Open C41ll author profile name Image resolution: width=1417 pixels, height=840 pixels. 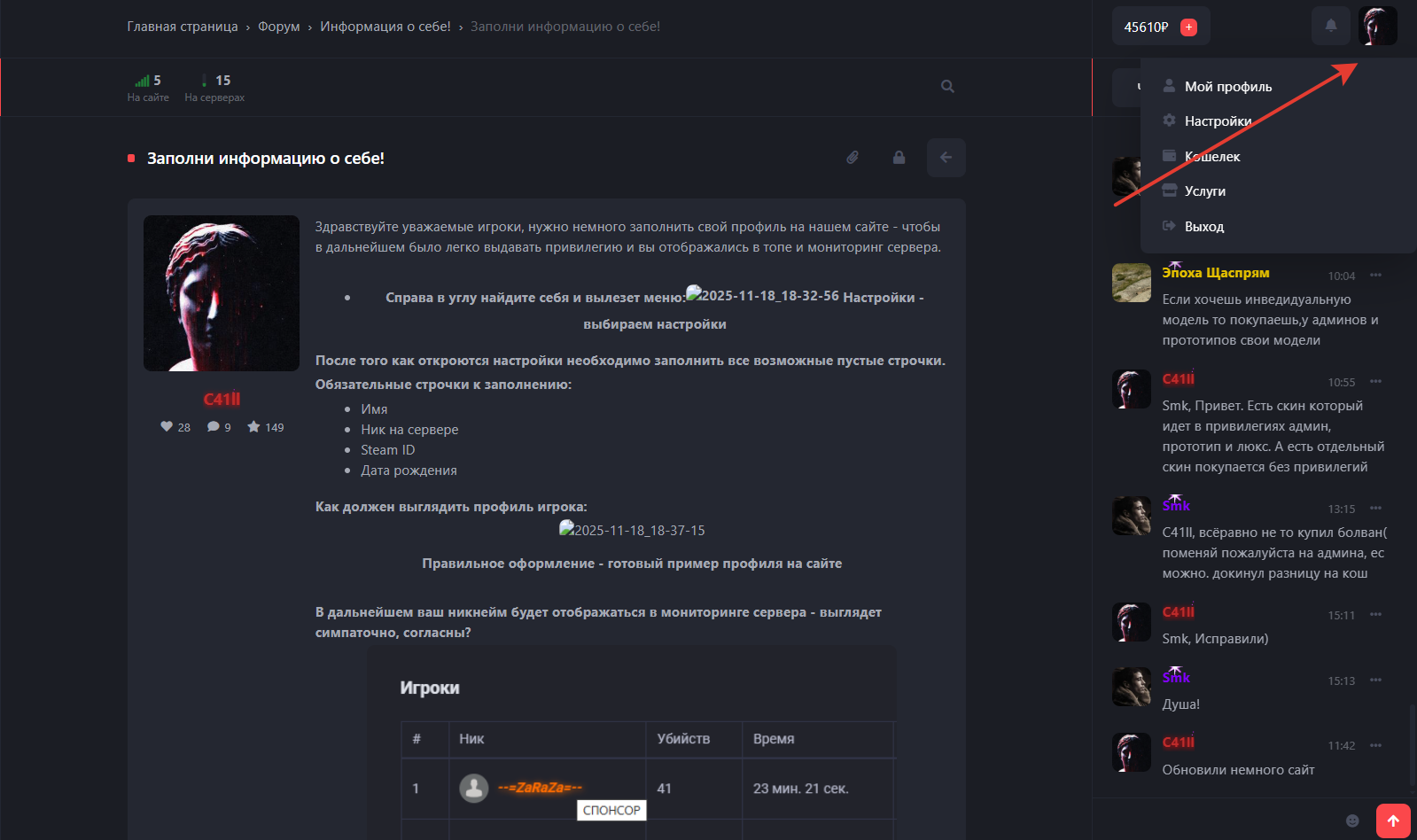point(222,400)
